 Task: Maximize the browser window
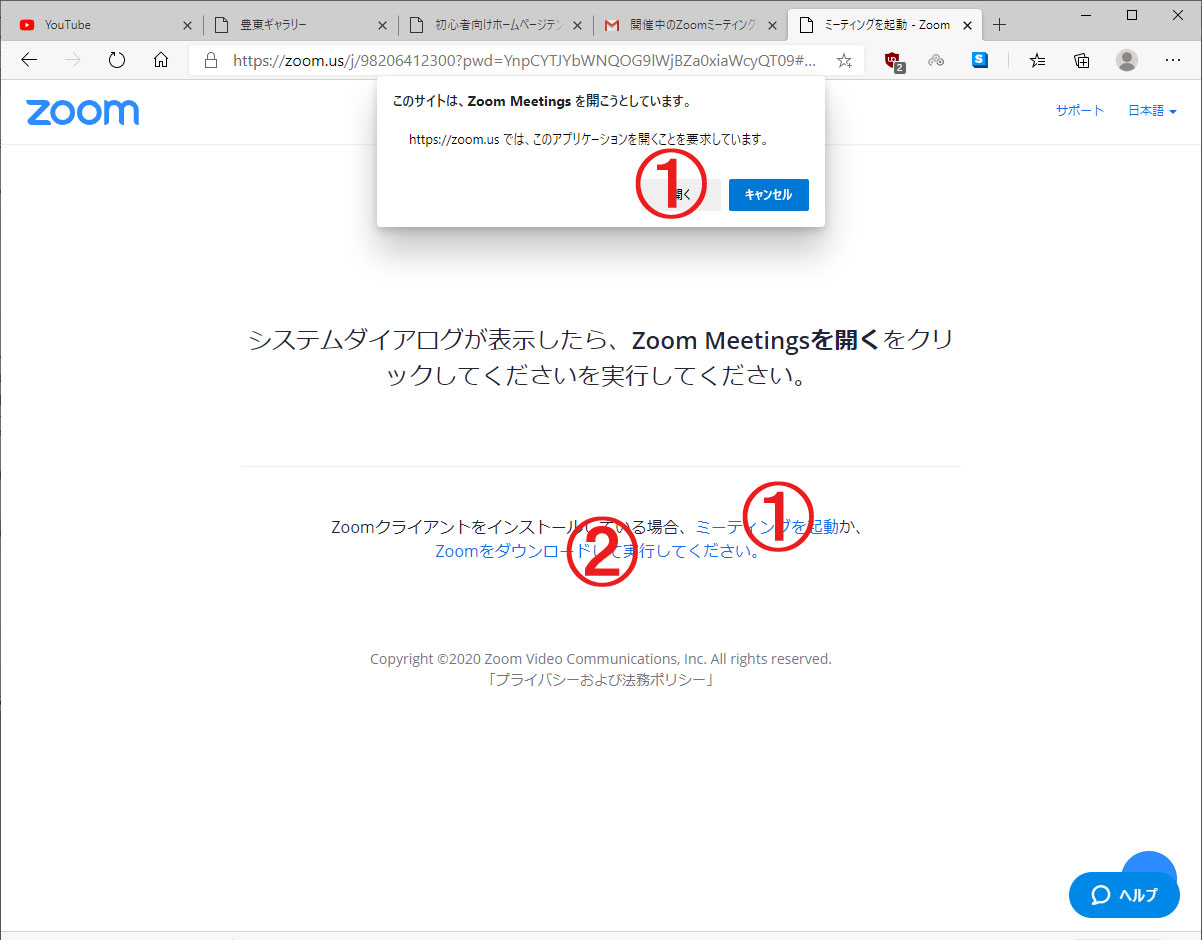[1132, 15]
